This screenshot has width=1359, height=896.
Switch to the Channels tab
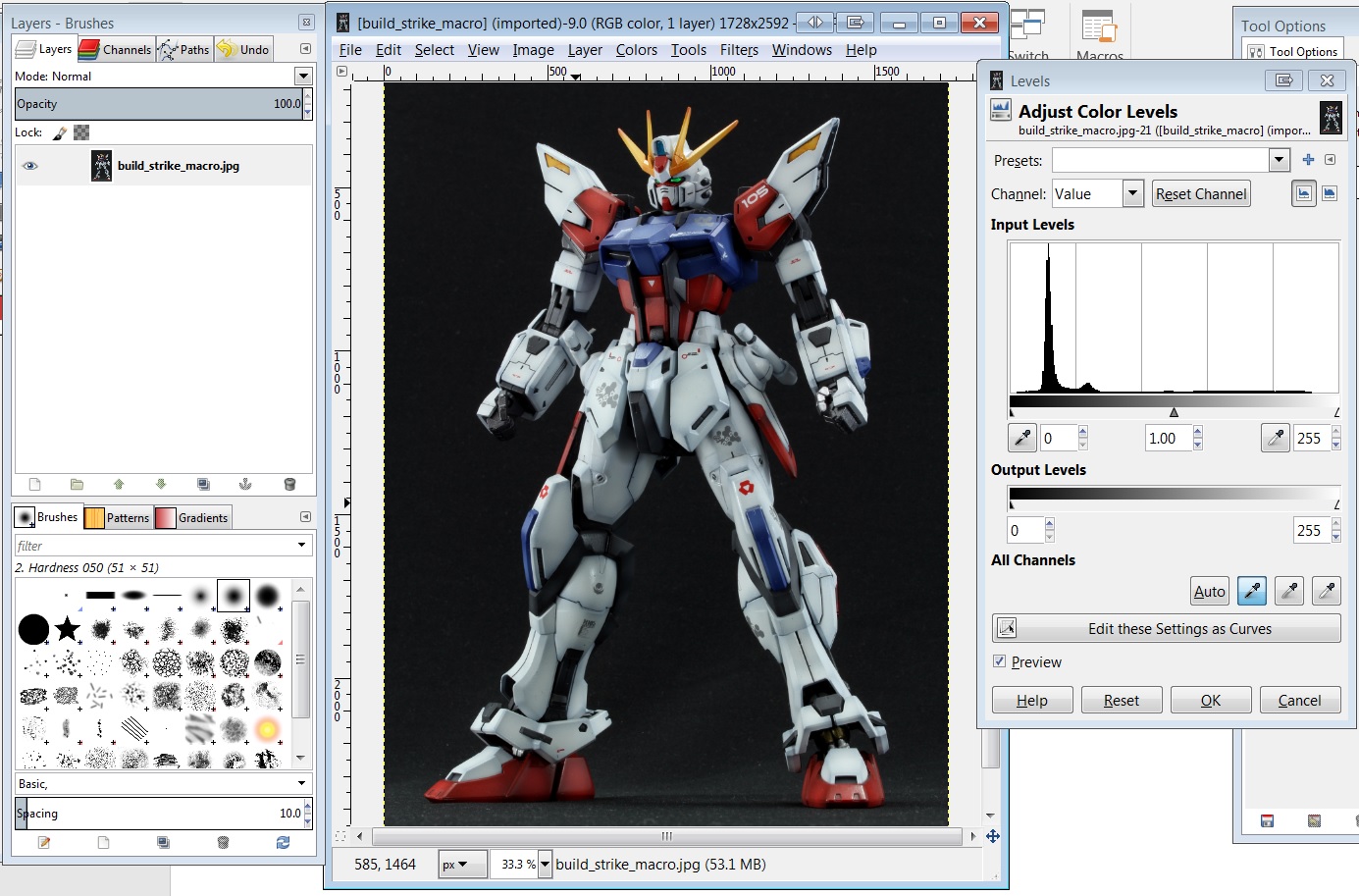click(116, 49)
